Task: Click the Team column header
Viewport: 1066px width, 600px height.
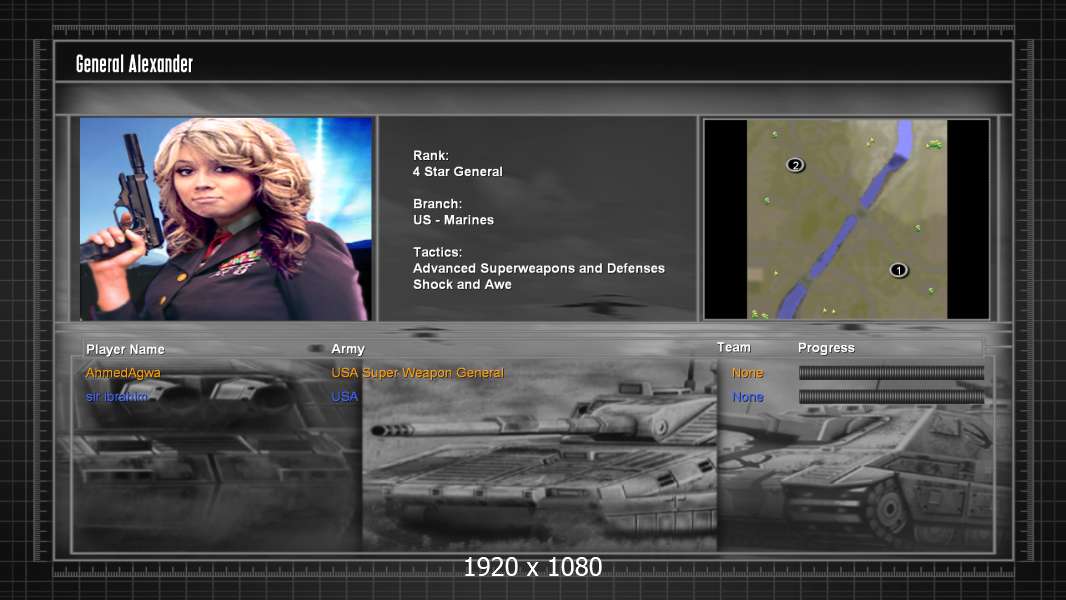Action: (x=734, y=347)
